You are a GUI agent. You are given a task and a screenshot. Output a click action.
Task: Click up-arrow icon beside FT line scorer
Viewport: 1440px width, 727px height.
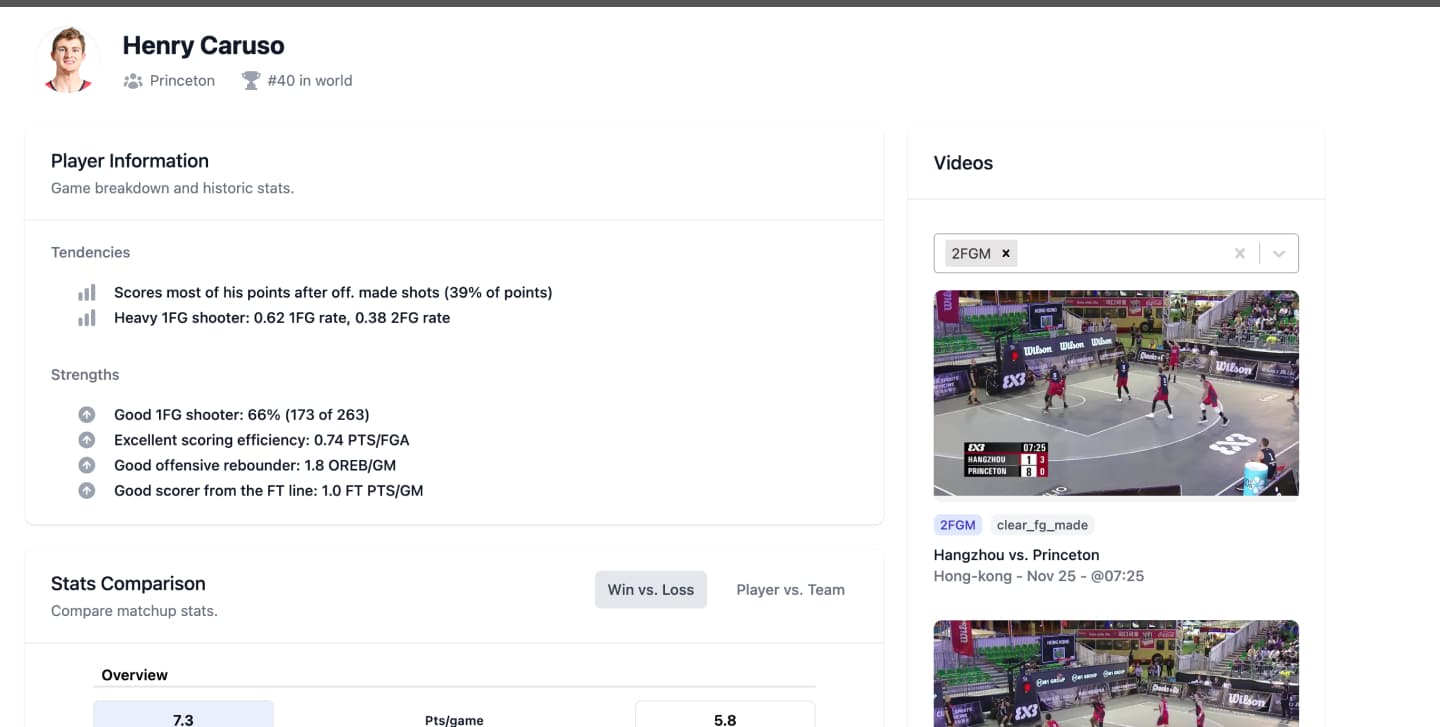(x=87, y=491)
